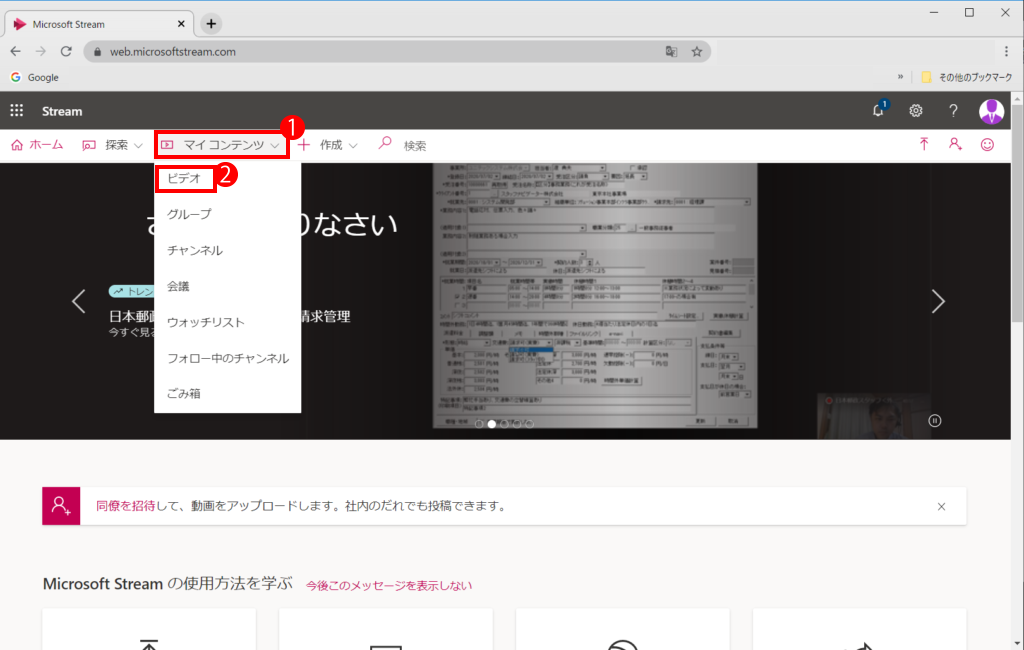This screenshot has height=650, width=1024.
Task: Click the 同僚を招待 link
Action: (x=125, y=506)
